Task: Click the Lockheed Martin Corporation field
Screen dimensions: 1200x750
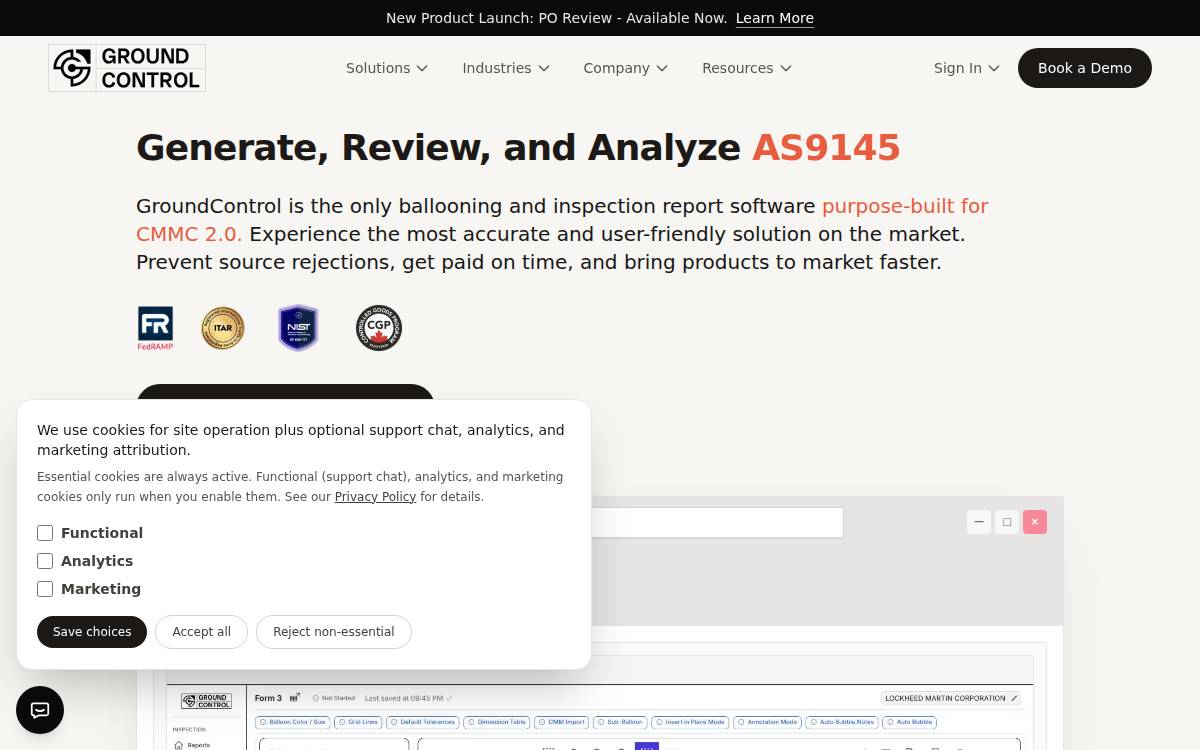Action: 952,698
